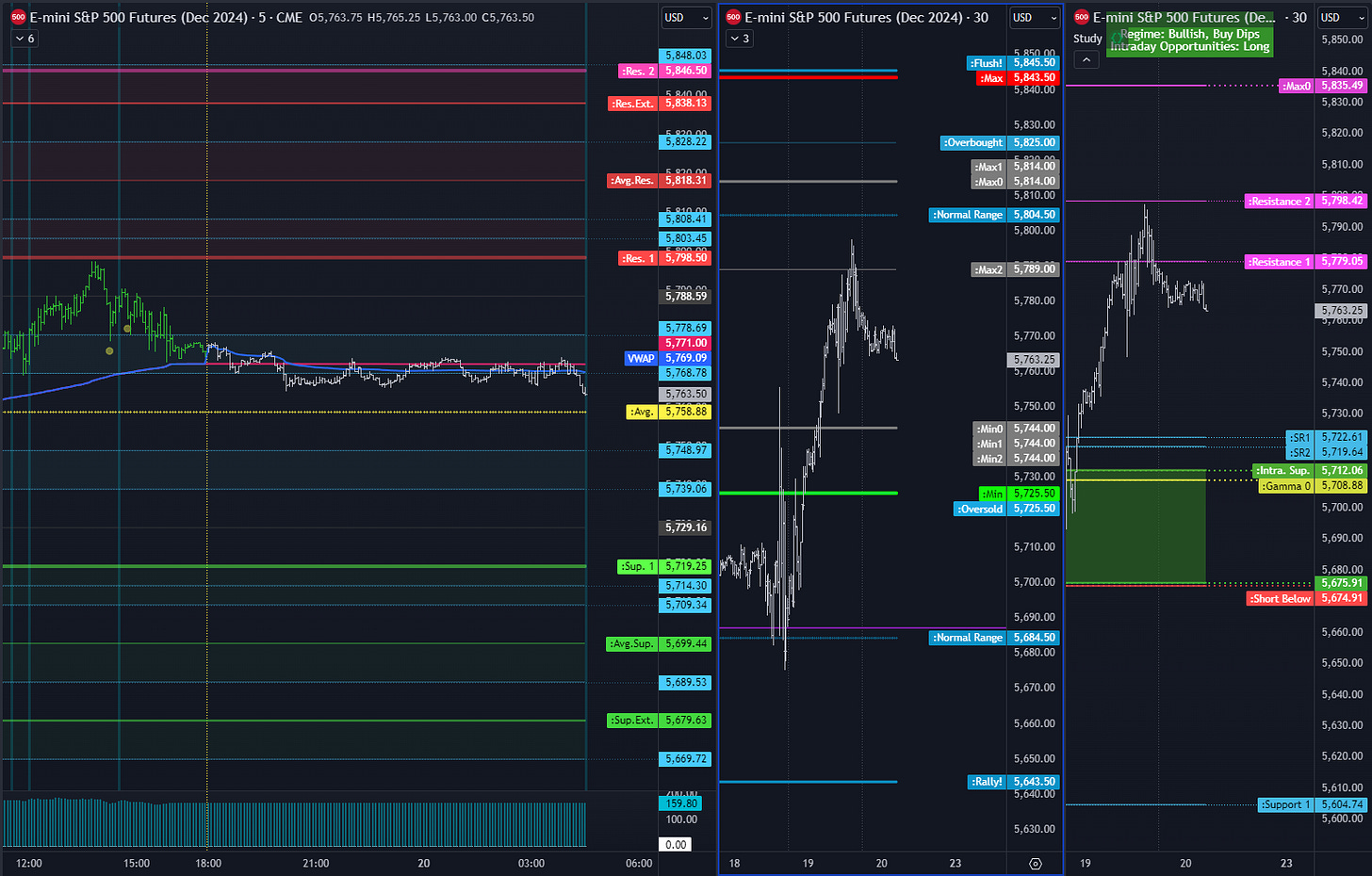Select the middle chart symbol title ending in 30

pos(866,17)
